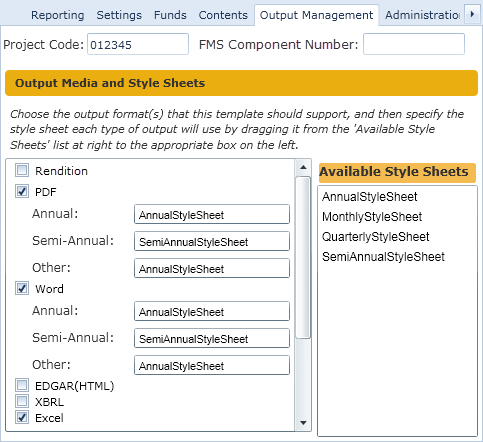Viewport: 483px width, 442px height.
Task: Go to the Funds tab
Action: (170, 15)
